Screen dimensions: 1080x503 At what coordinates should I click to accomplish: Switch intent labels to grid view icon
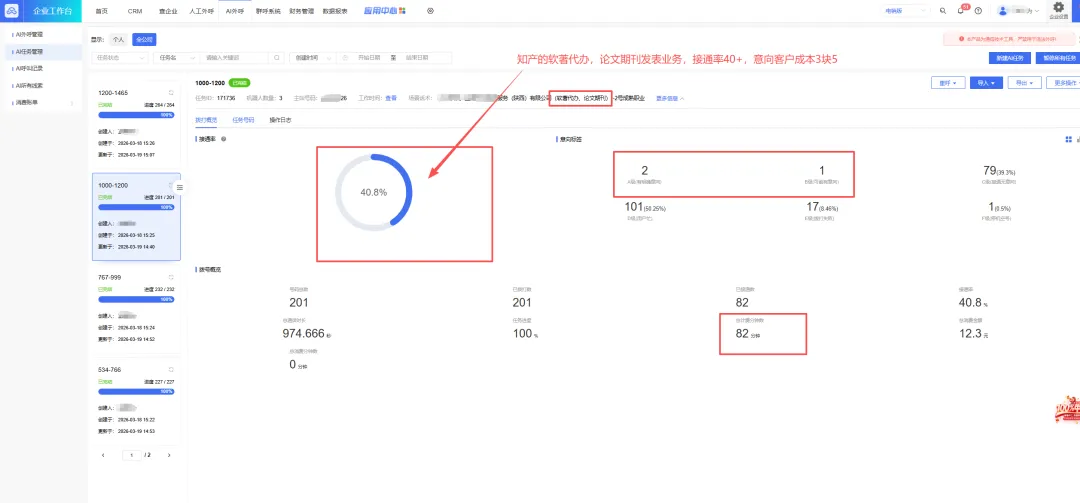[1068, 139]
